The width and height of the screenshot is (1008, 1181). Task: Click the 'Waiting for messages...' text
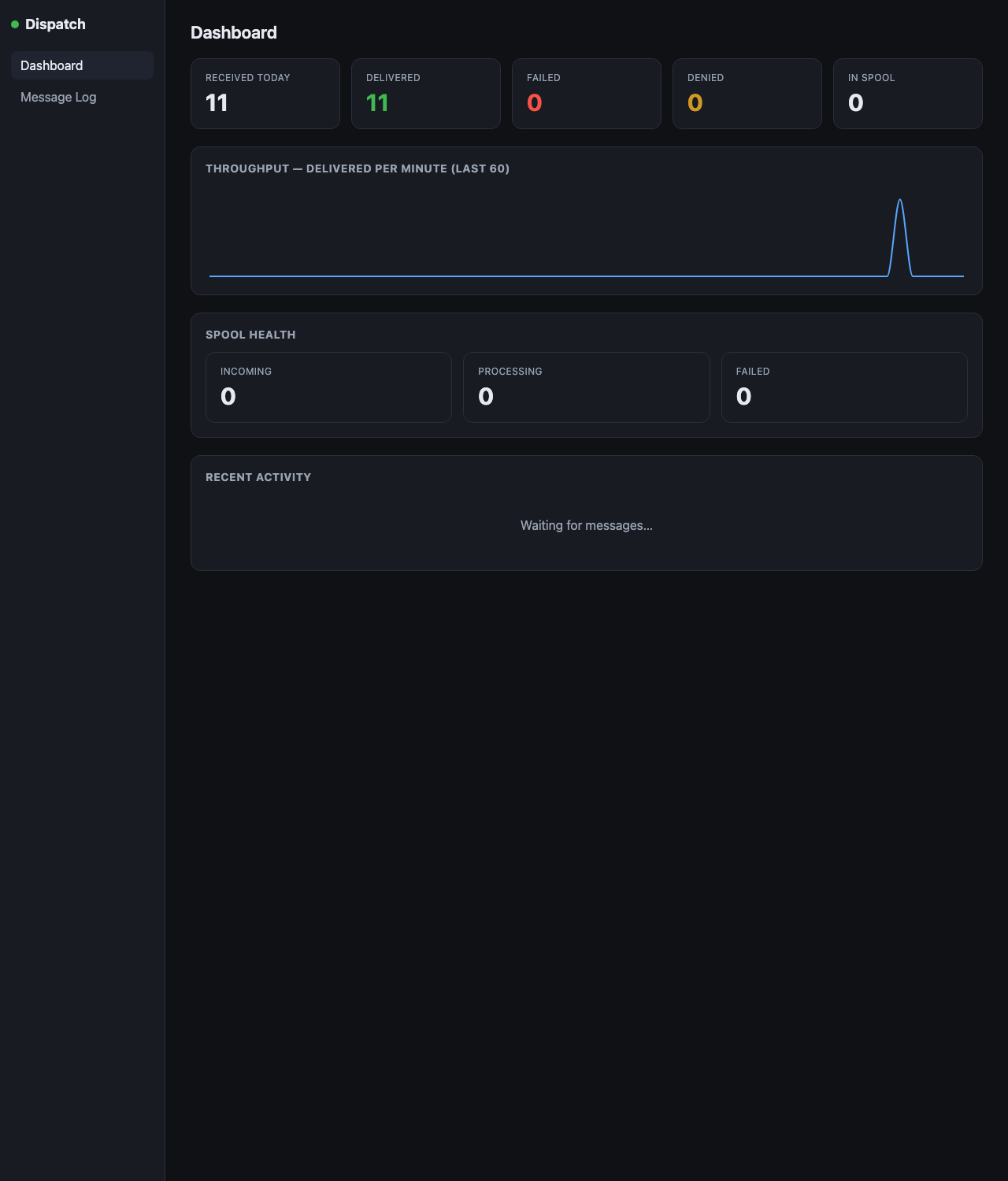tap(587, 525)
